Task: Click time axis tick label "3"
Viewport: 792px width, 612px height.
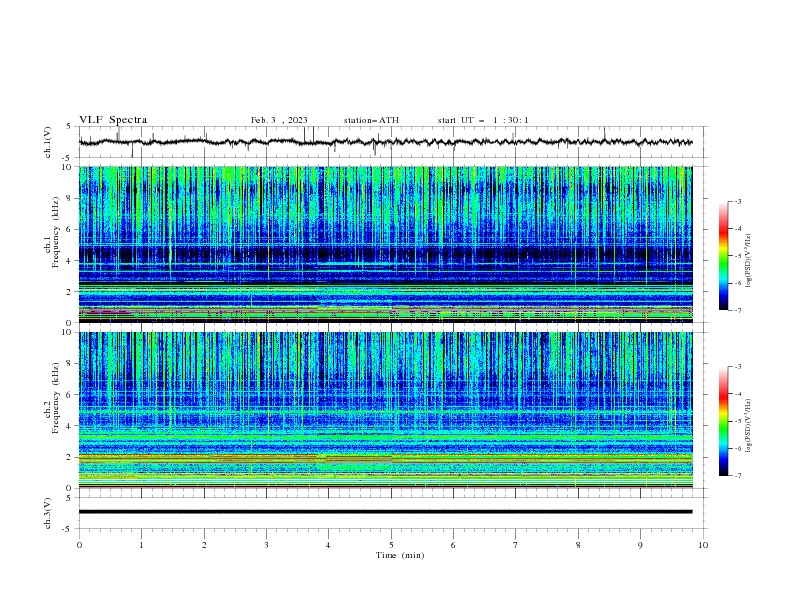Action: 267,545
